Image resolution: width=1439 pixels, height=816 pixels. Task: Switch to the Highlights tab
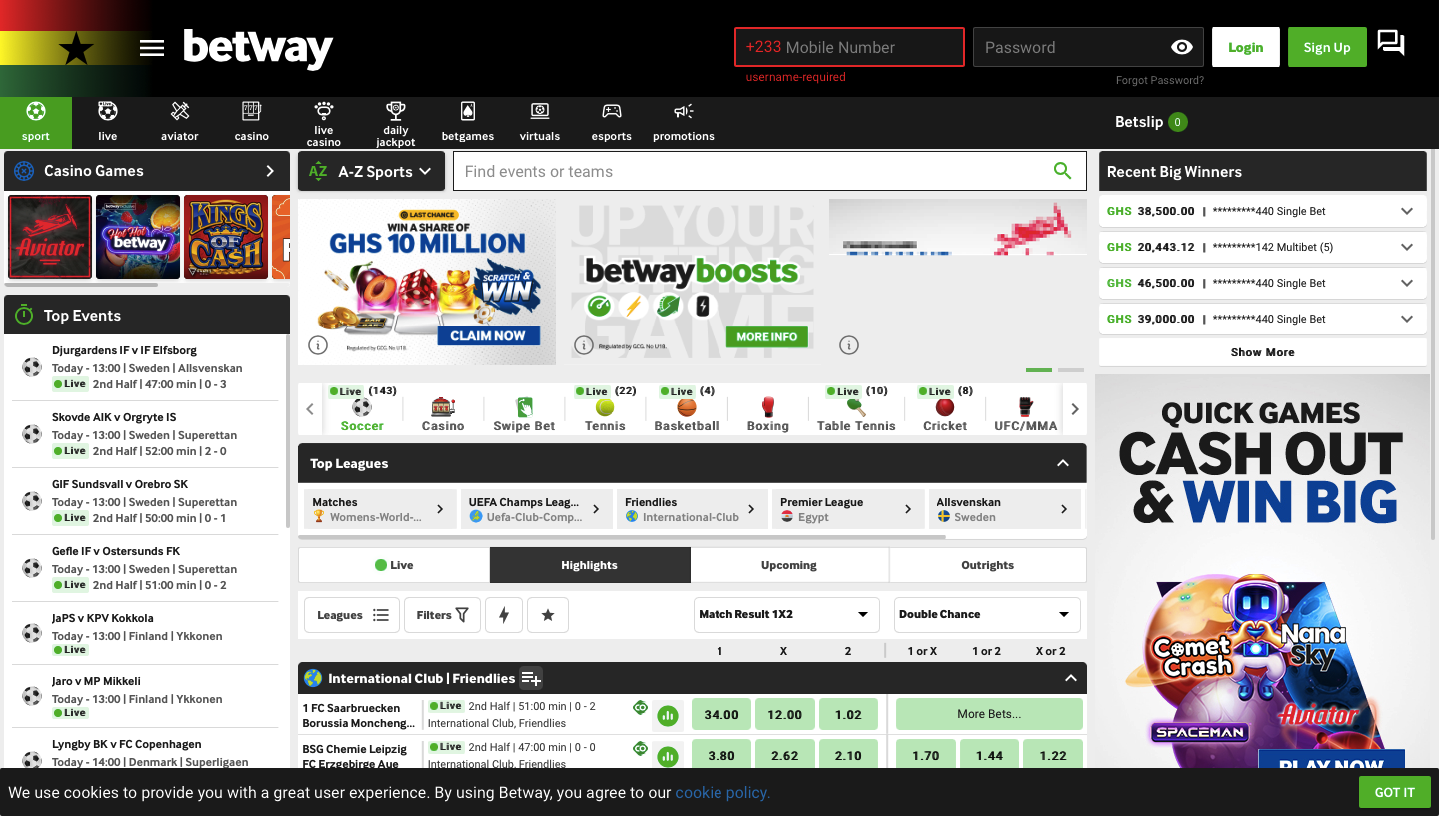(x=590, y=565)
